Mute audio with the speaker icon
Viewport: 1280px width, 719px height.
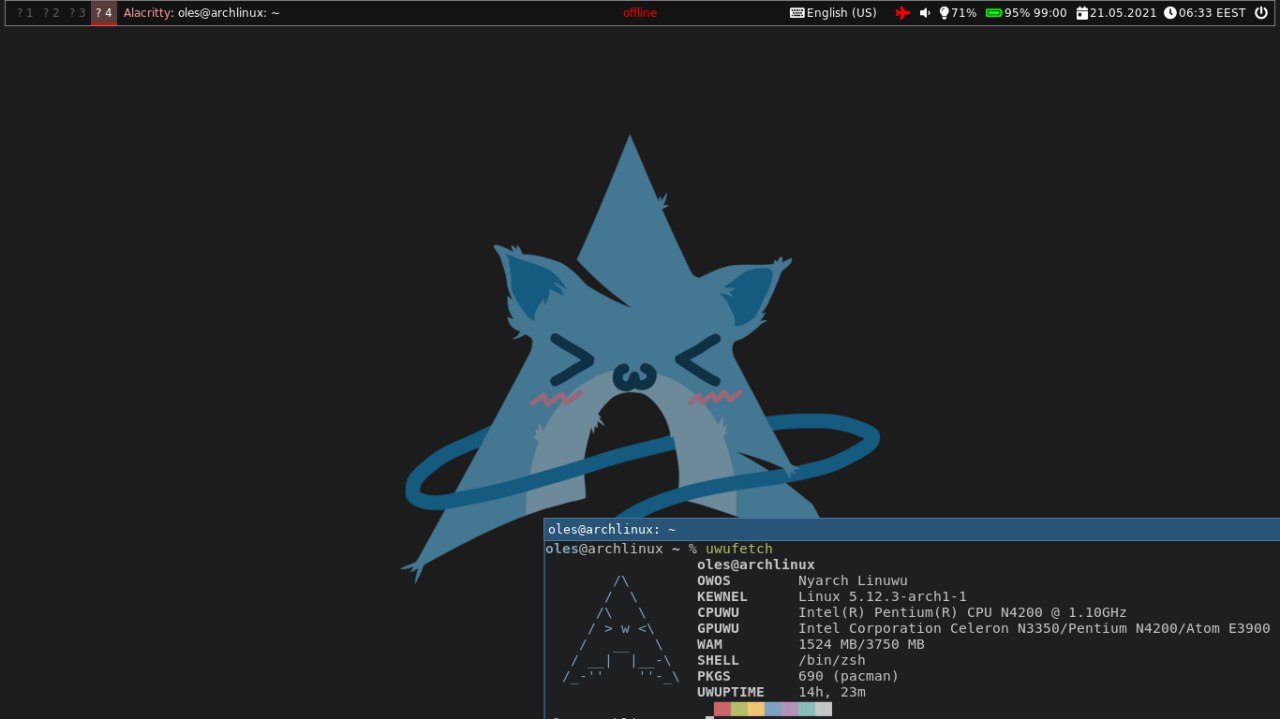coord(925,13)
